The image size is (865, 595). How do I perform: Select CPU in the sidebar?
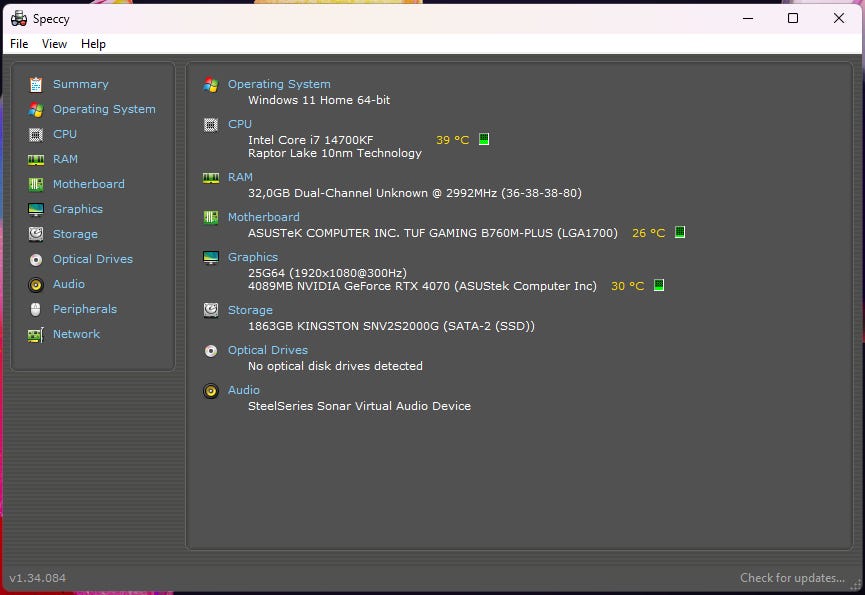click(x=65, y=134)
